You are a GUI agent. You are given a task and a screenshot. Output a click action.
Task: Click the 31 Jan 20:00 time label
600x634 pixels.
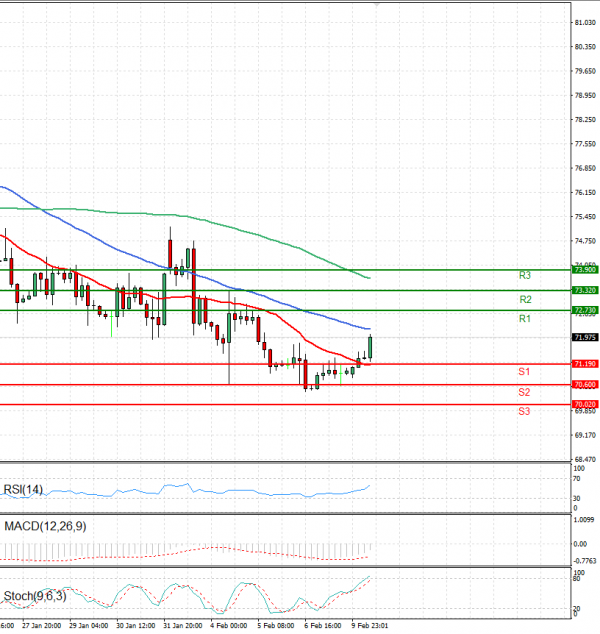click(183, 626)
